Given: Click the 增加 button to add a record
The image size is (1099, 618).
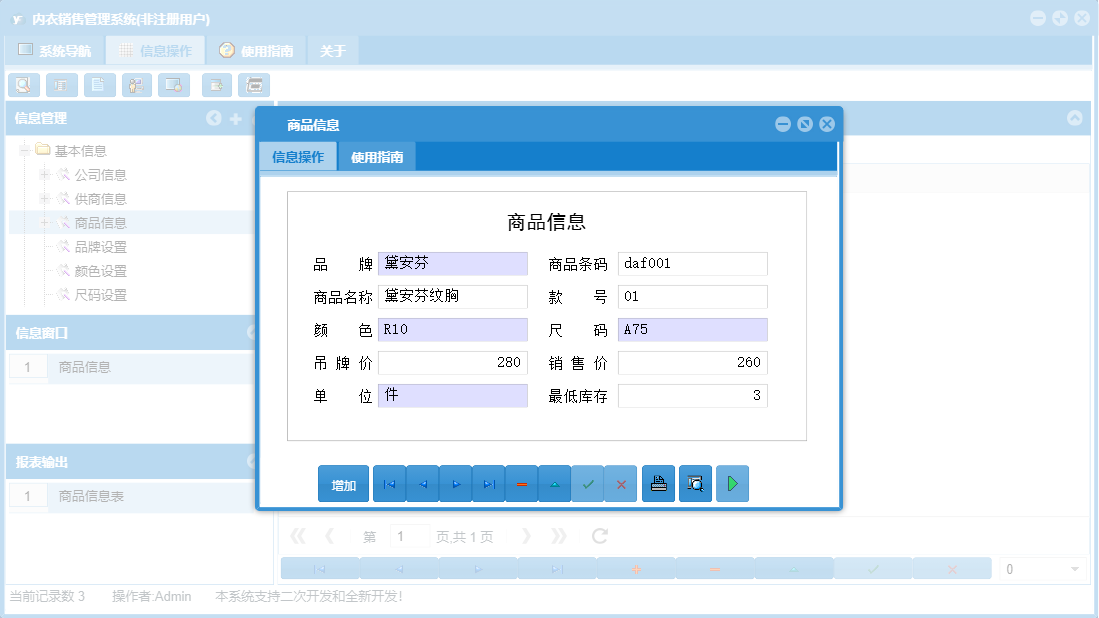Looking at the screenshot, I should tap(343, 483).
